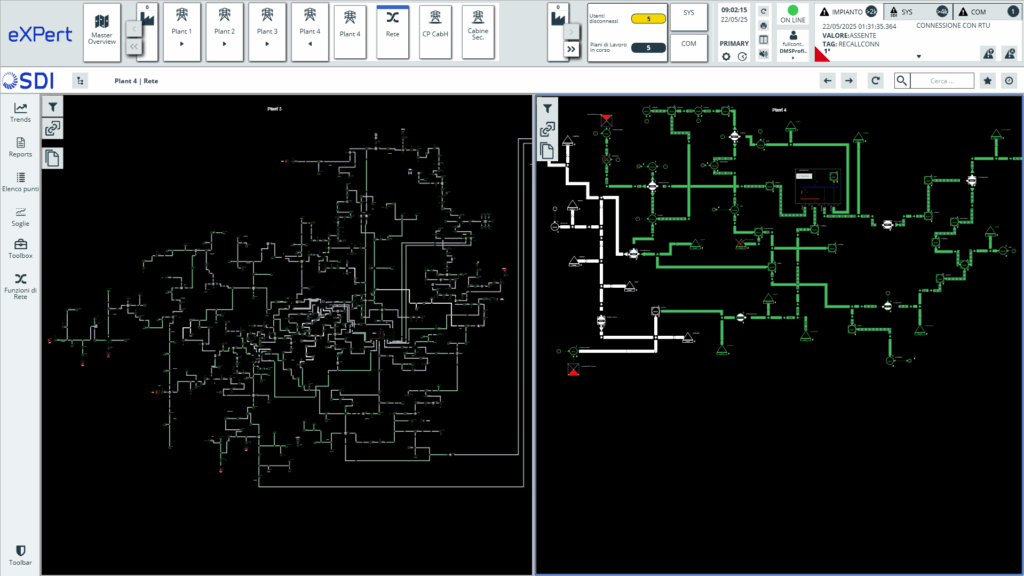1024x576 pixels.
Task: Toggle the split-view layout icon in the header
Action: click(x=764, y=40)
